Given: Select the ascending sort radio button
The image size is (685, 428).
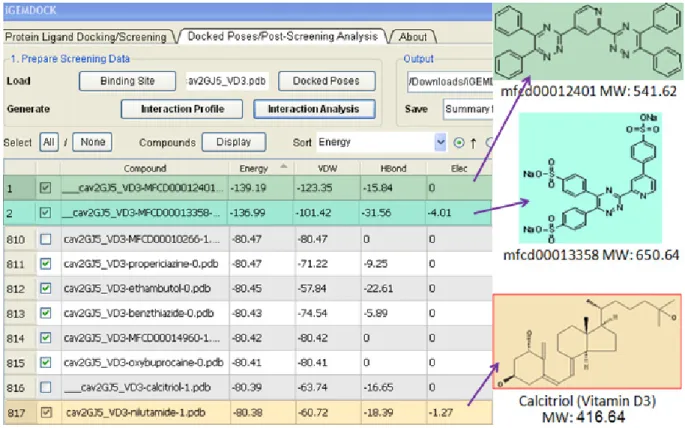Looking at the screenshot, I should 459,142.
